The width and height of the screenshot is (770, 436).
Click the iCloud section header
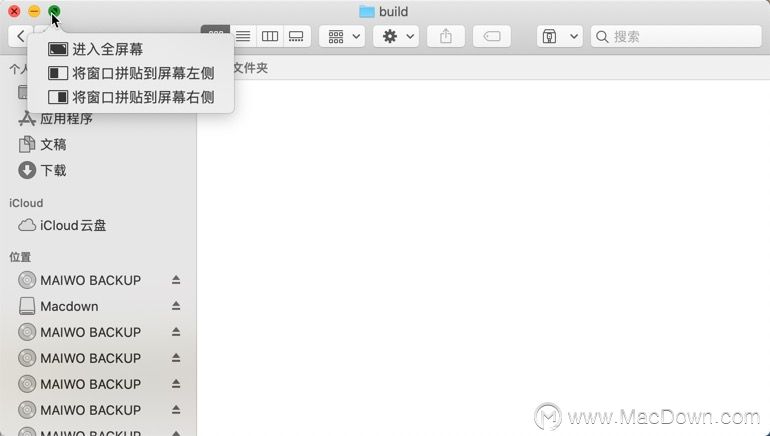pyautogui.click(x=26, y=203)
